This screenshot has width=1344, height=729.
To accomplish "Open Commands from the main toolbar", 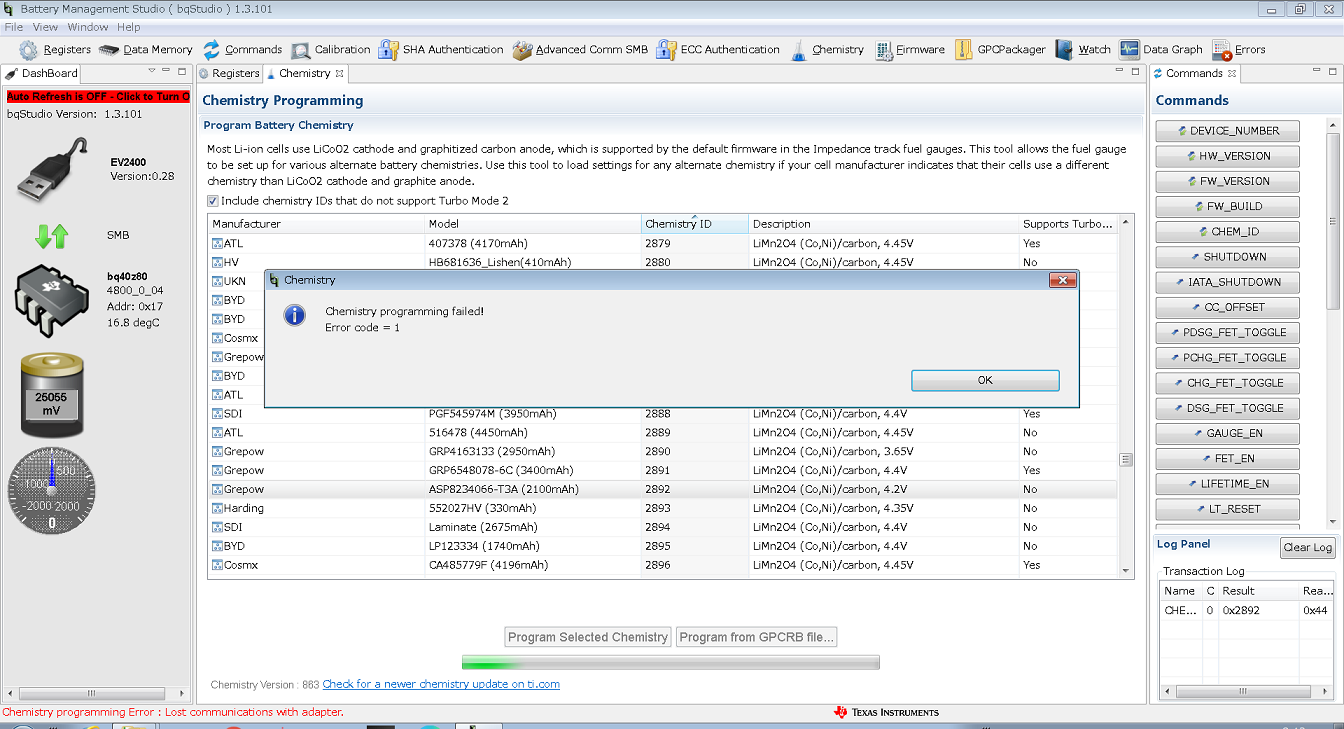I will pyautogui.click(x=242, y=50).
